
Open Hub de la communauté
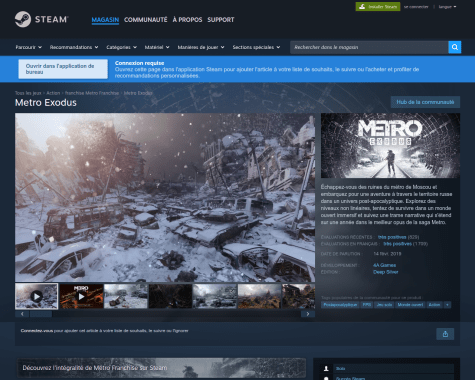tap(425, 102)
